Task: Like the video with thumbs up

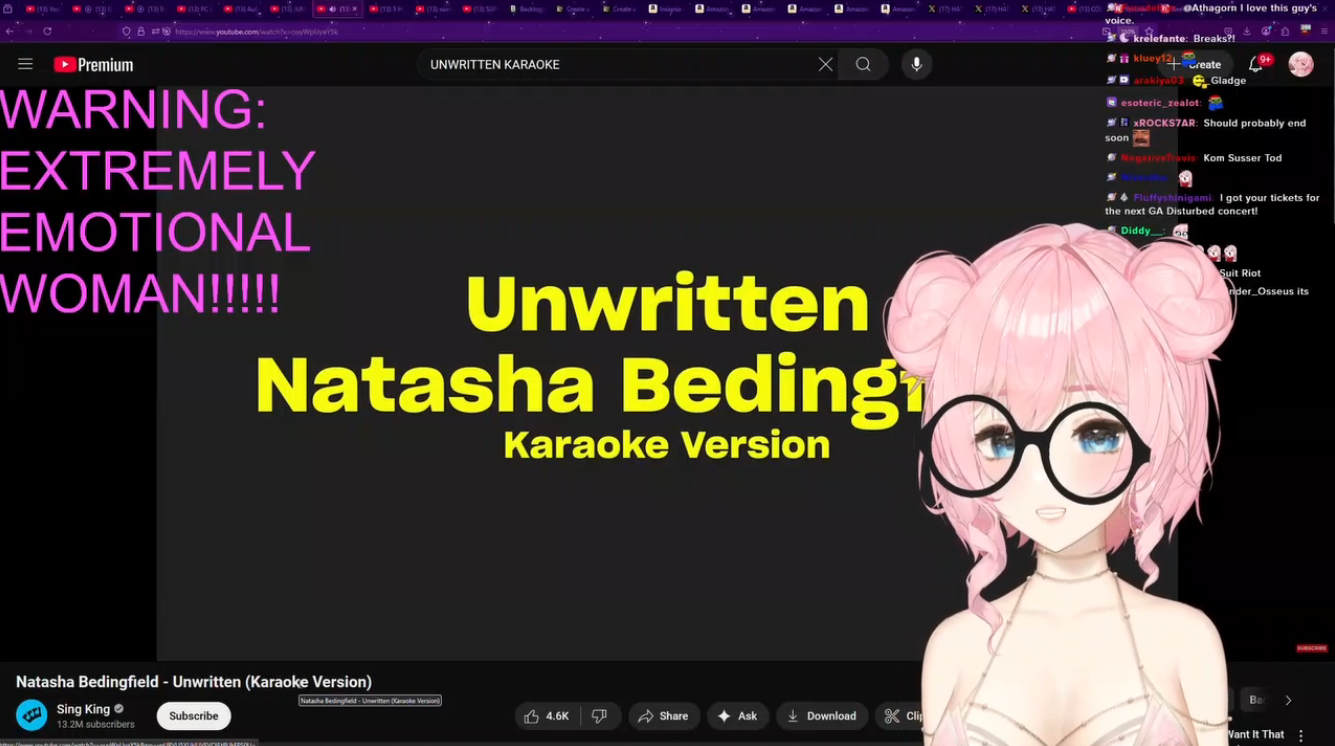Action: click(547, 716)
